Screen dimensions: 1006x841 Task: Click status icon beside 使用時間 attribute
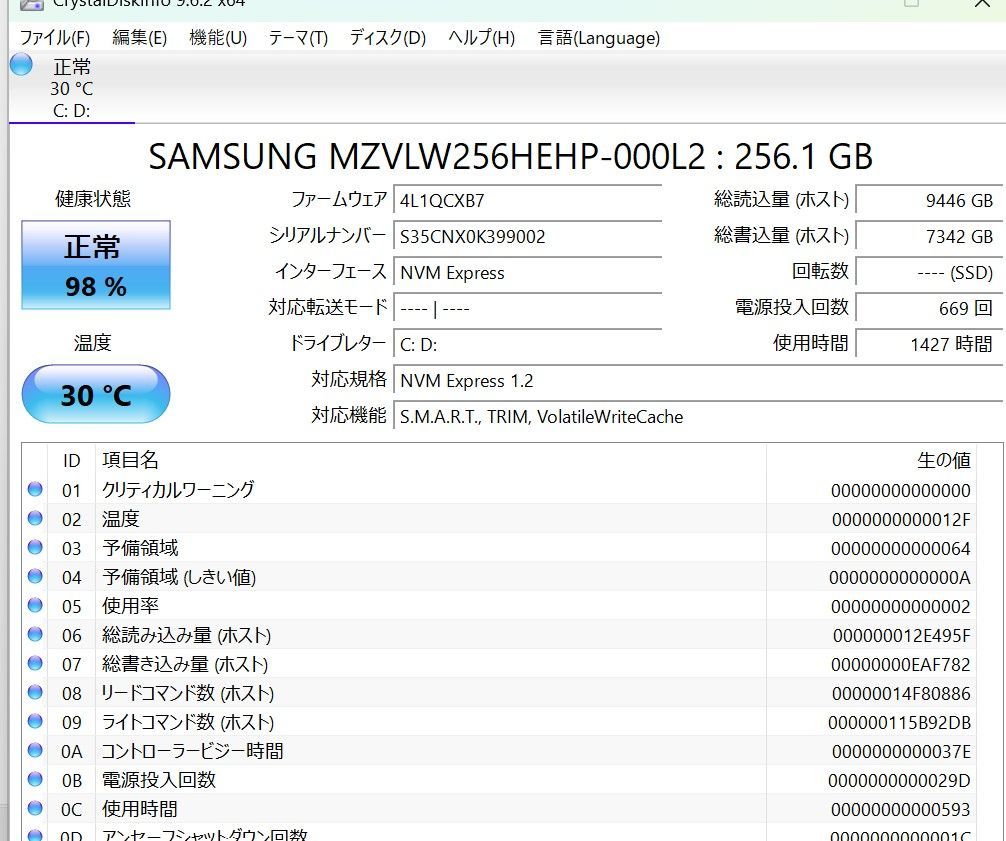(35, 808)
